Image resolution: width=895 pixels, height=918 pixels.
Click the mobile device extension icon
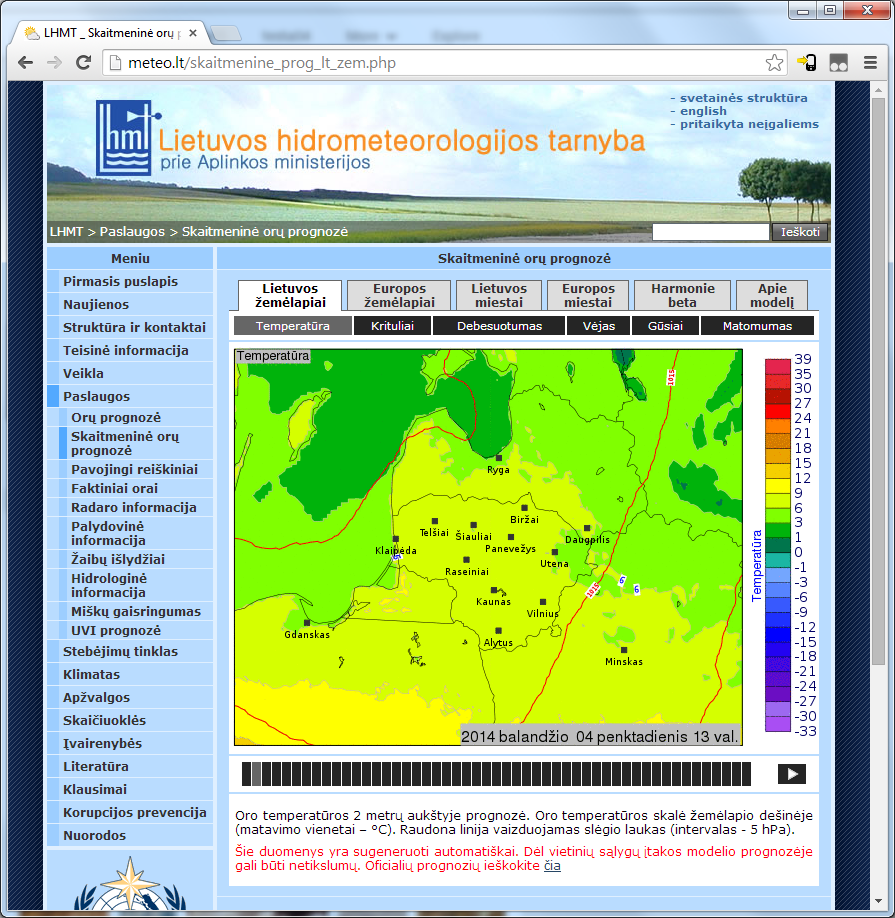[807, 63]
